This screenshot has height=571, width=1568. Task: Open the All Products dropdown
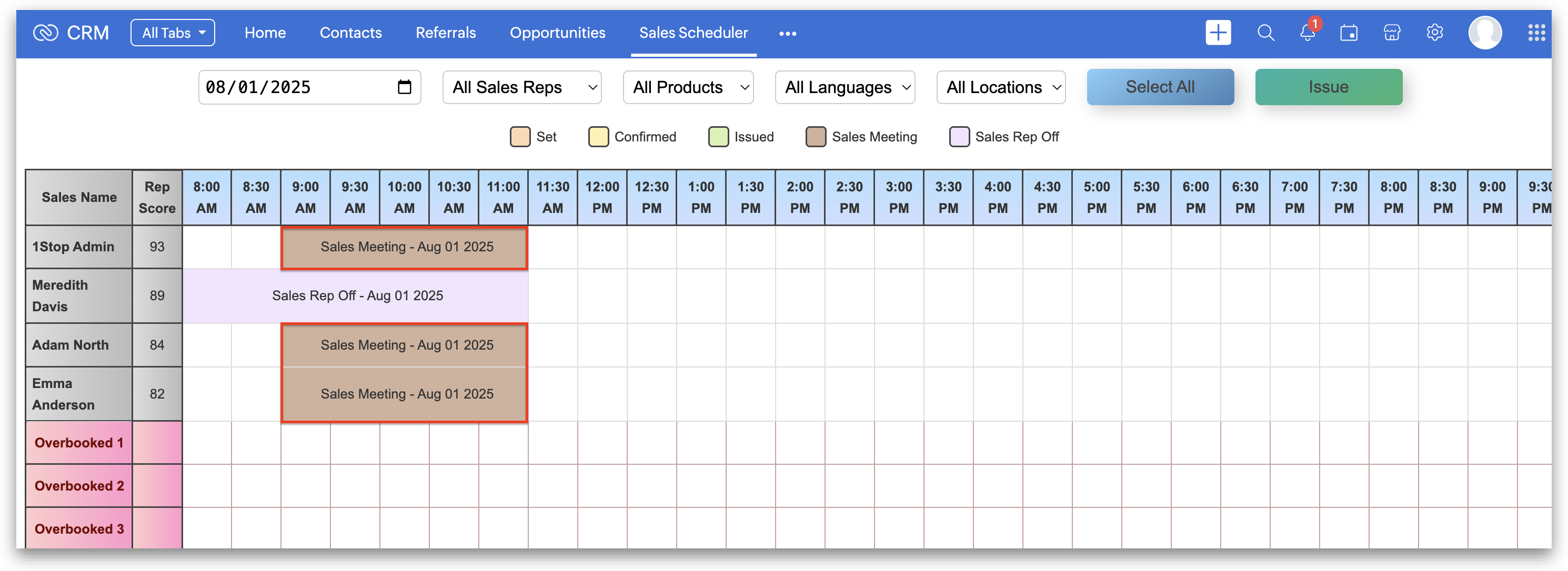[688, 87]
